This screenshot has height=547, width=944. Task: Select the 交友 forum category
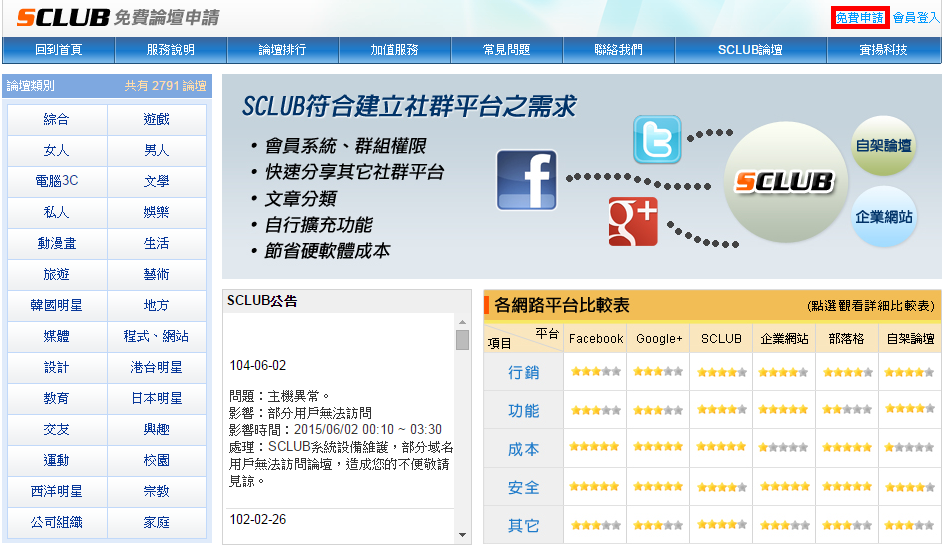pyautogui.click(x=57, y=430)
